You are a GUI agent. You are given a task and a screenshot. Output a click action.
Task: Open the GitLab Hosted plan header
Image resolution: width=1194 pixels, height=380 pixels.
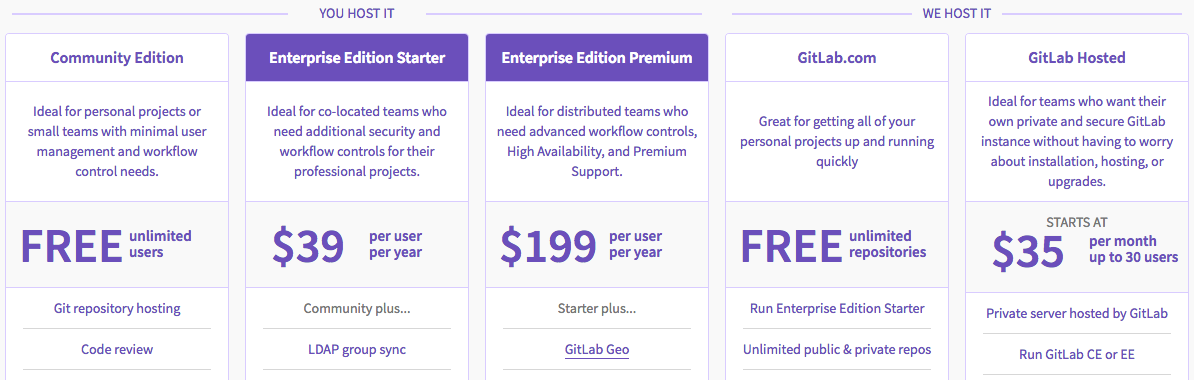(1077, 57)
